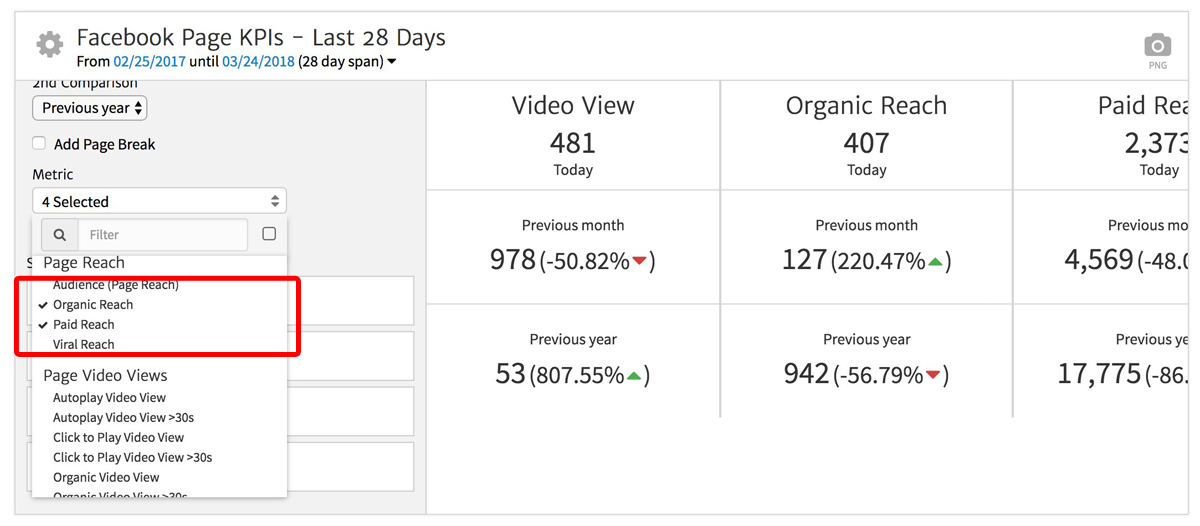Select Viral Reach from the list

click(x=84, y=345)
